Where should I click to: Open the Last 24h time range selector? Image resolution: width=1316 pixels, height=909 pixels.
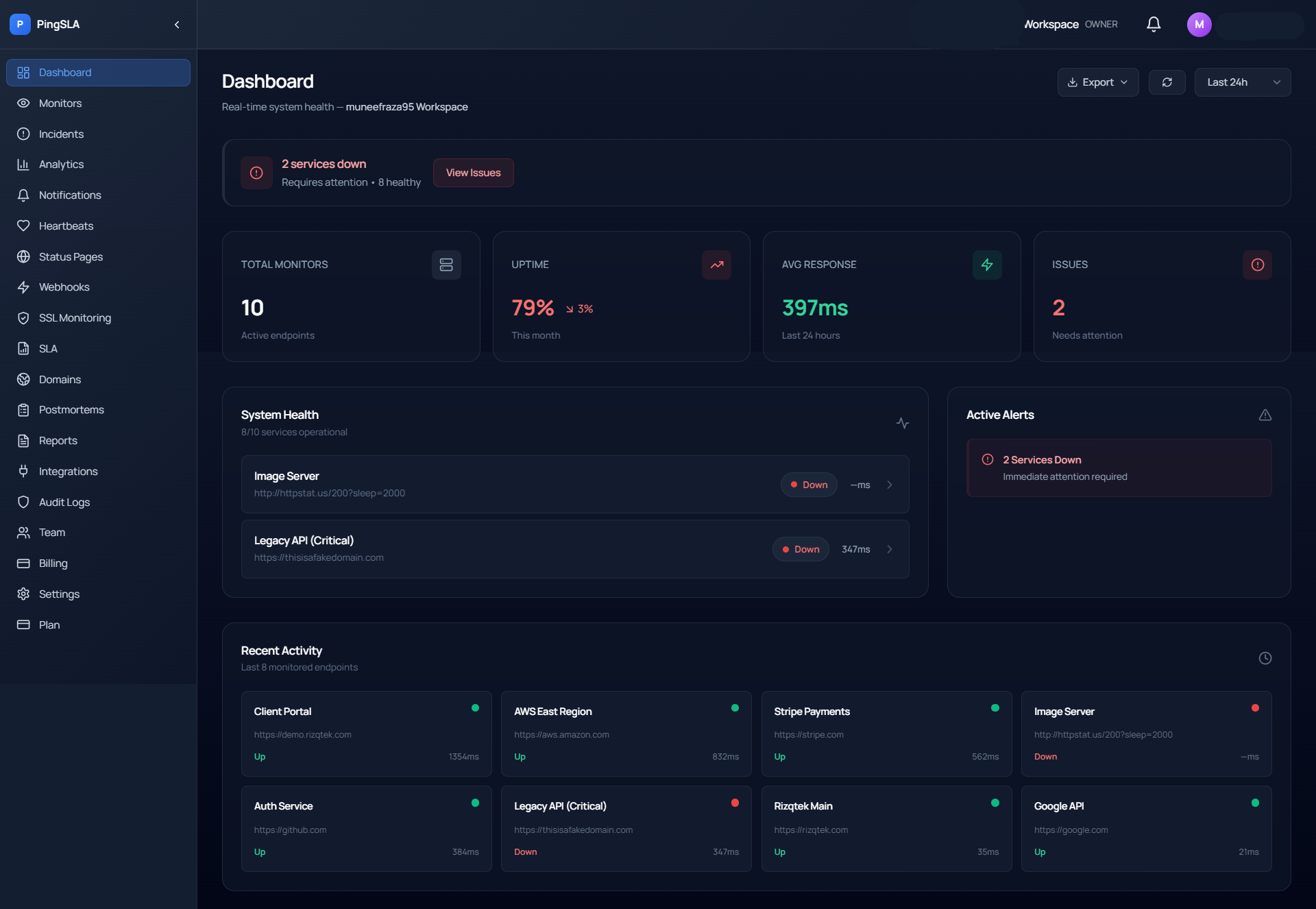tap(1242, 82)
